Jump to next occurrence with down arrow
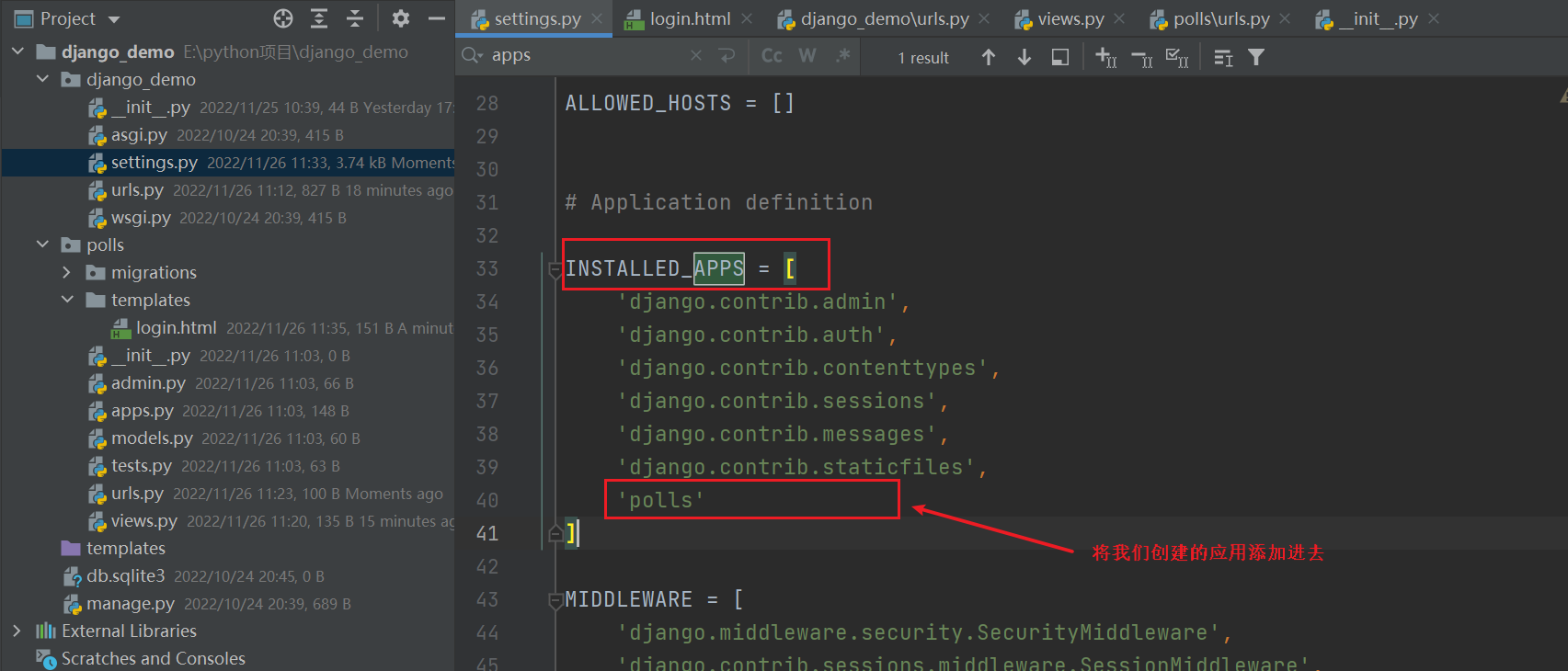 [x=1024, y=57]
